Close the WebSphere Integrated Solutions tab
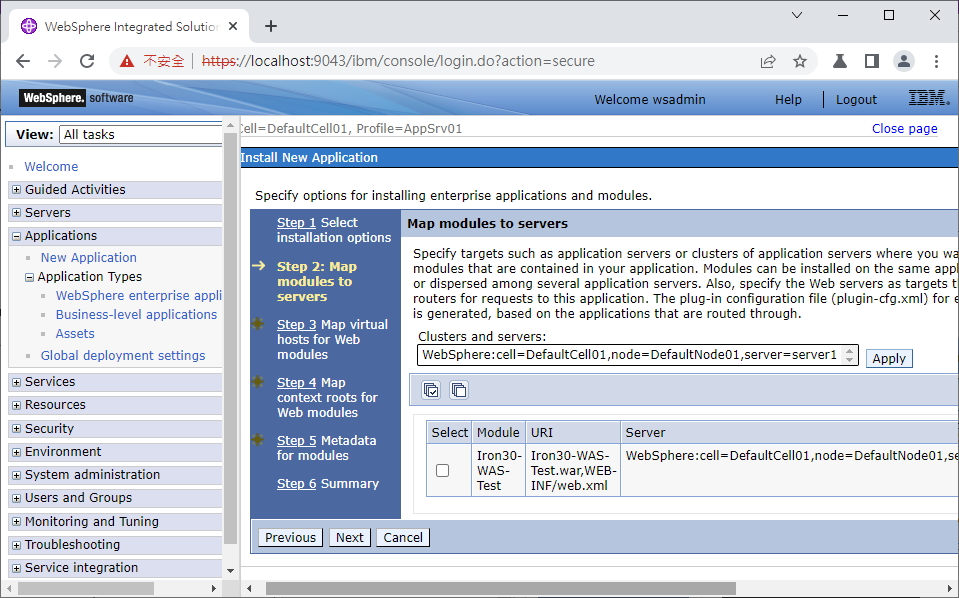 (233, 26)
